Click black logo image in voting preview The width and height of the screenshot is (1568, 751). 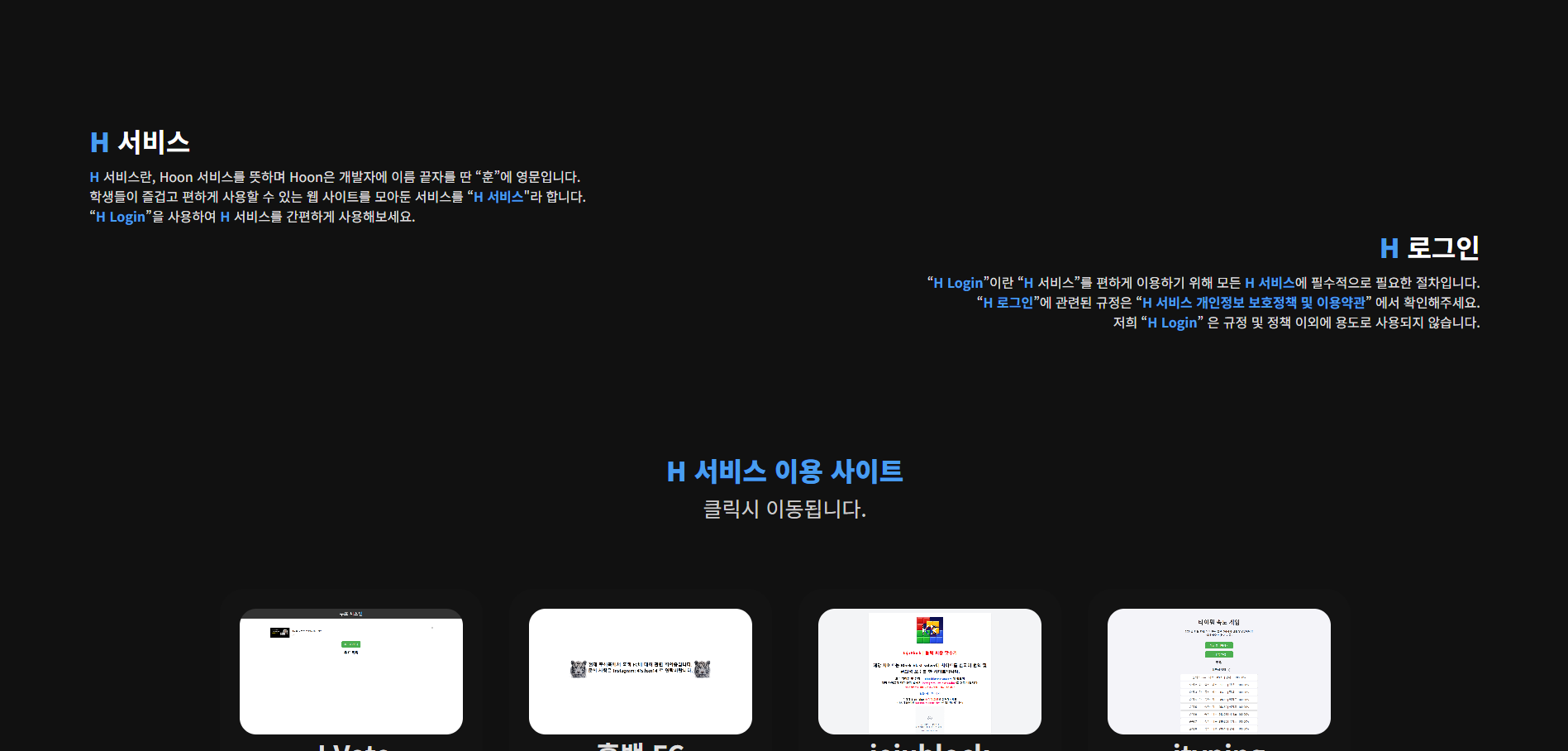click(279, 632)
